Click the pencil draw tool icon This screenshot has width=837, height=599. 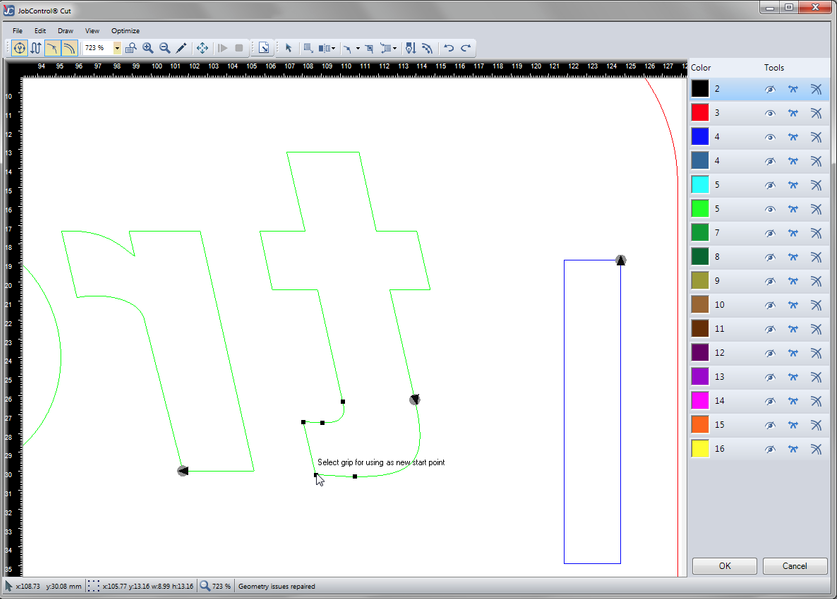(181, 48)
